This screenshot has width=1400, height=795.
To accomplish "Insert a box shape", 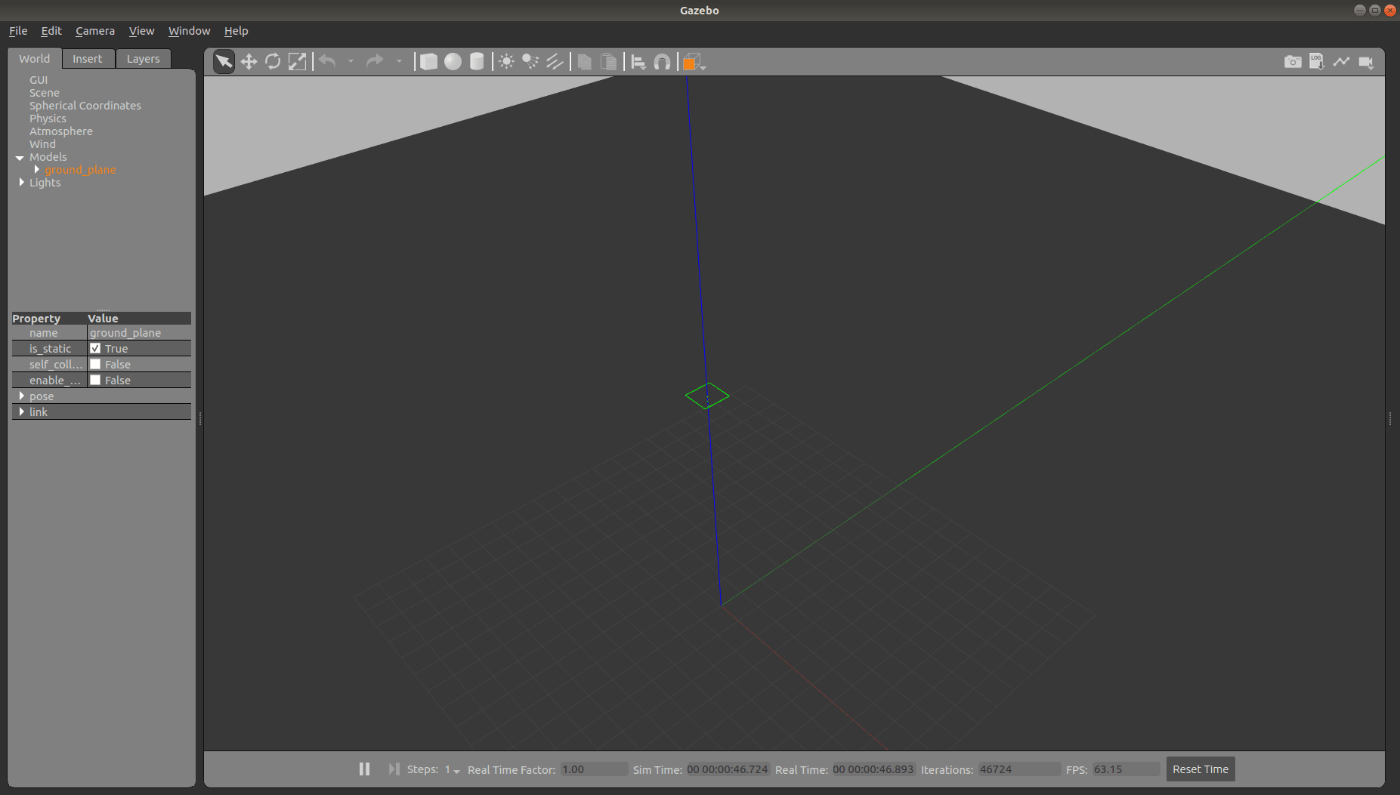I will coord(428,62).
